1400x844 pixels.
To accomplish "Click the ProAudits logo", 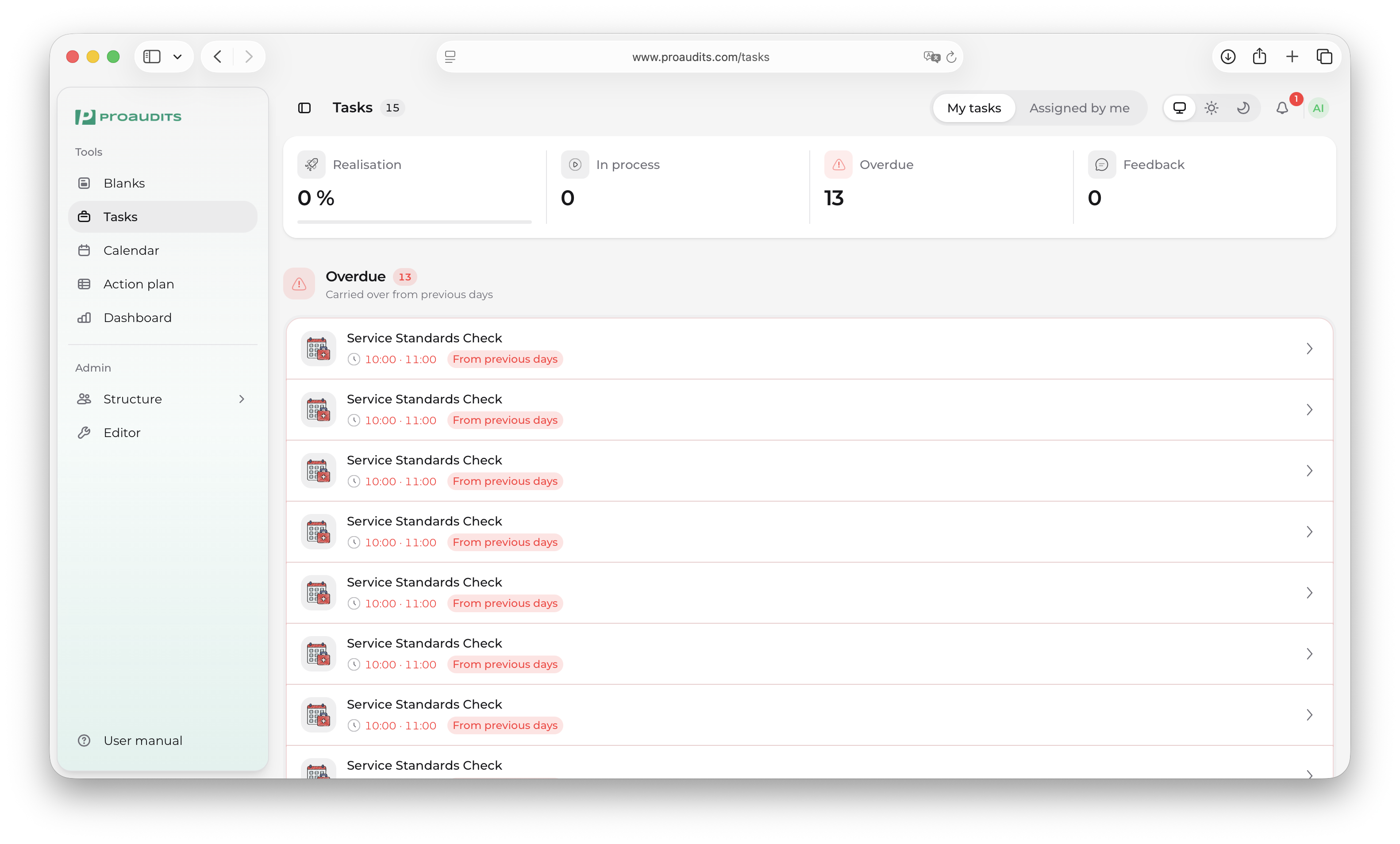I will click(128, 116).
